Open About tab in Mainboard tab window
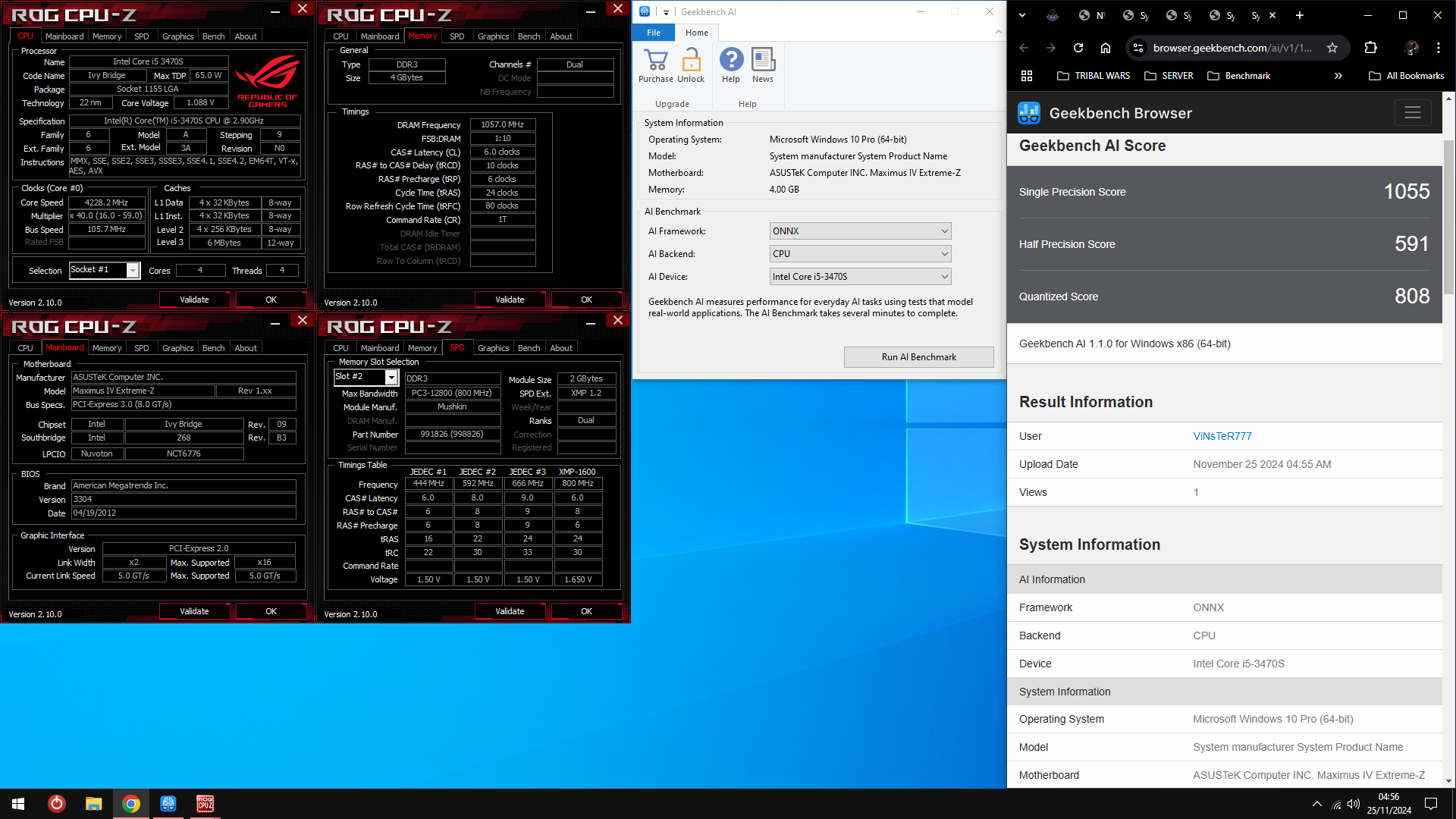This screenshot has height=819, width=1456. point(245,348)
